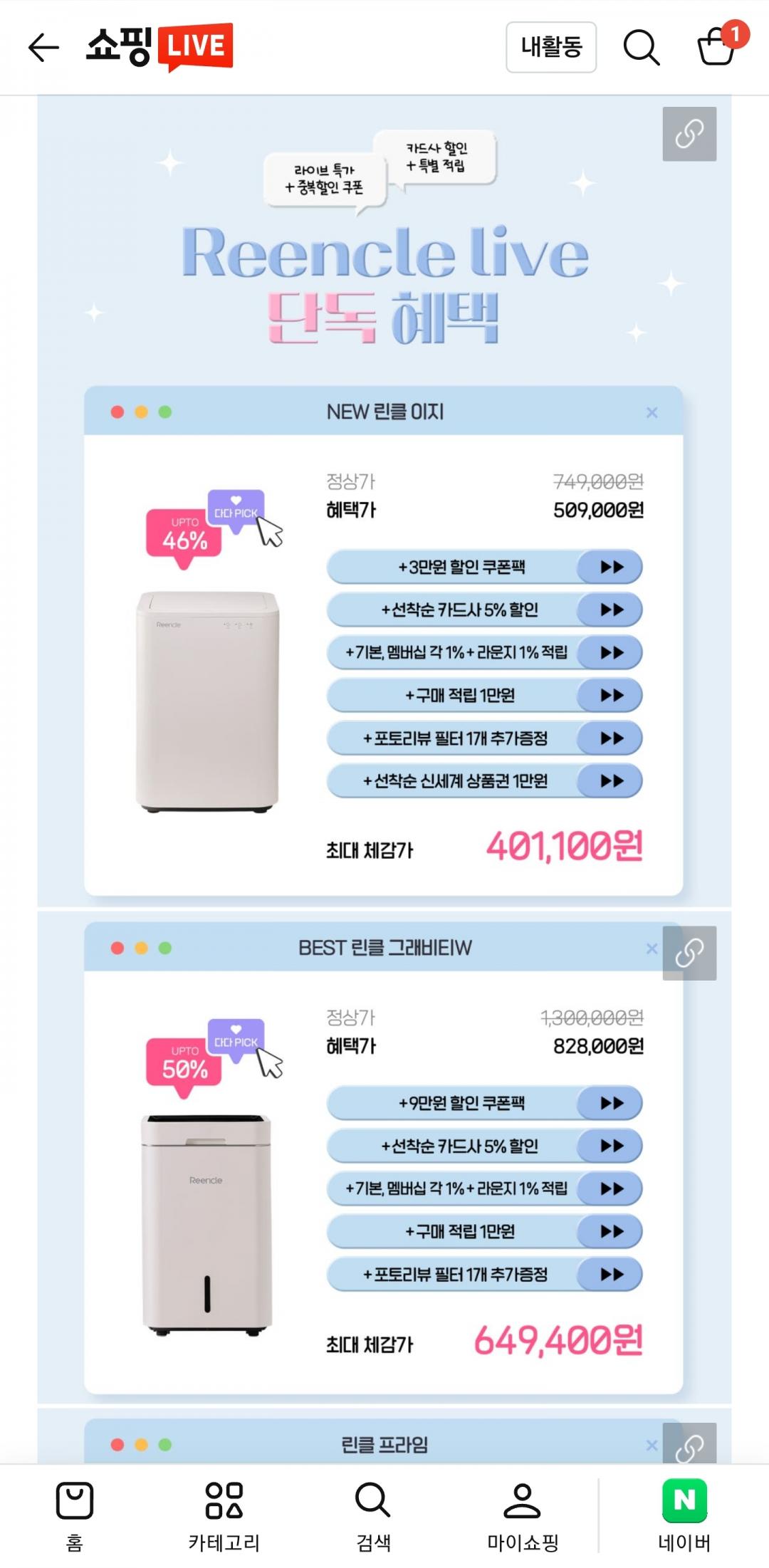Expand +선착순 신세계 상품권 1만원 arrow
Screen dimensions: 769x1568
tap(611, 780)
